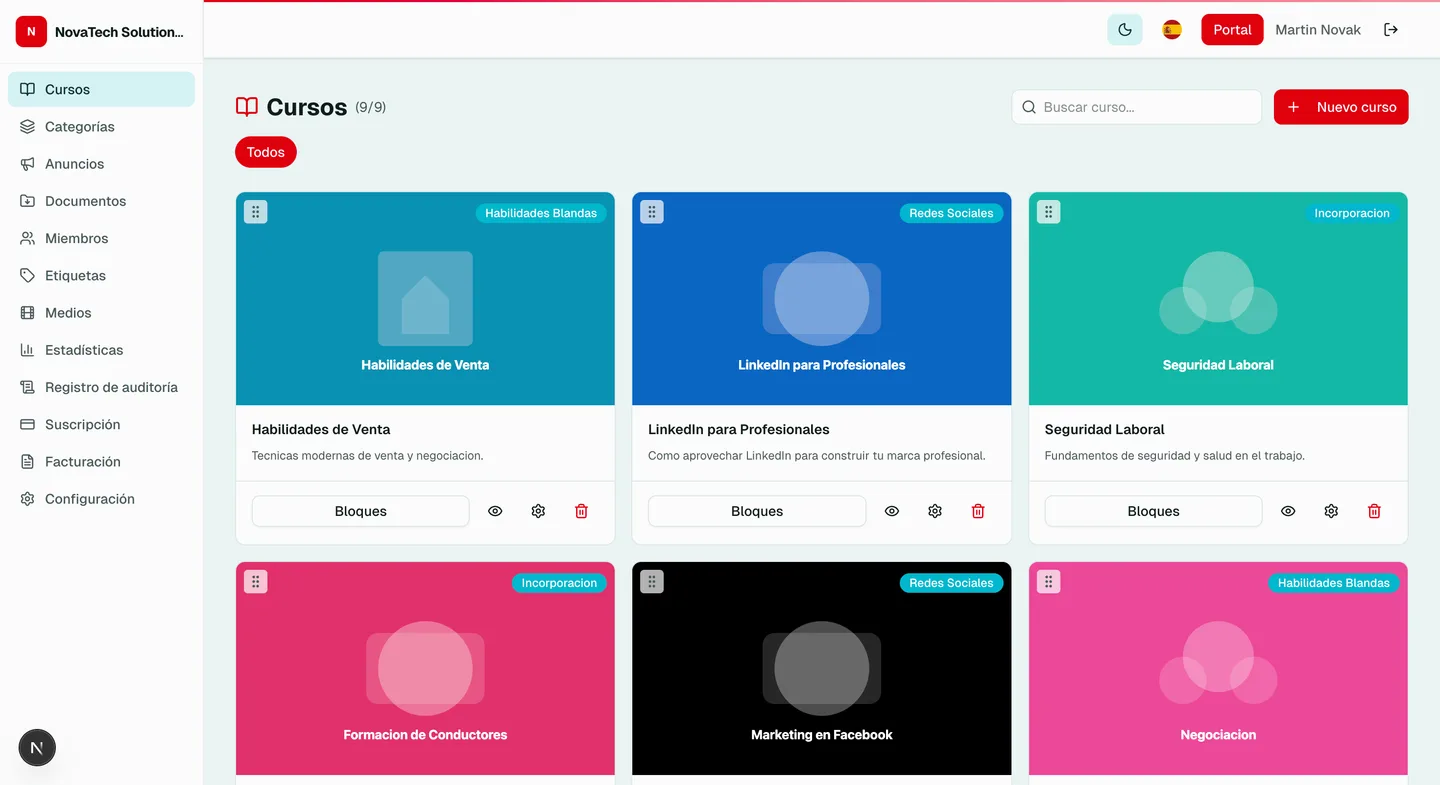Open the Portal with the red button
Image resolution: width=1440 pixels, height=785 pixels.
pyautogui.click(x=1232, y=29)
